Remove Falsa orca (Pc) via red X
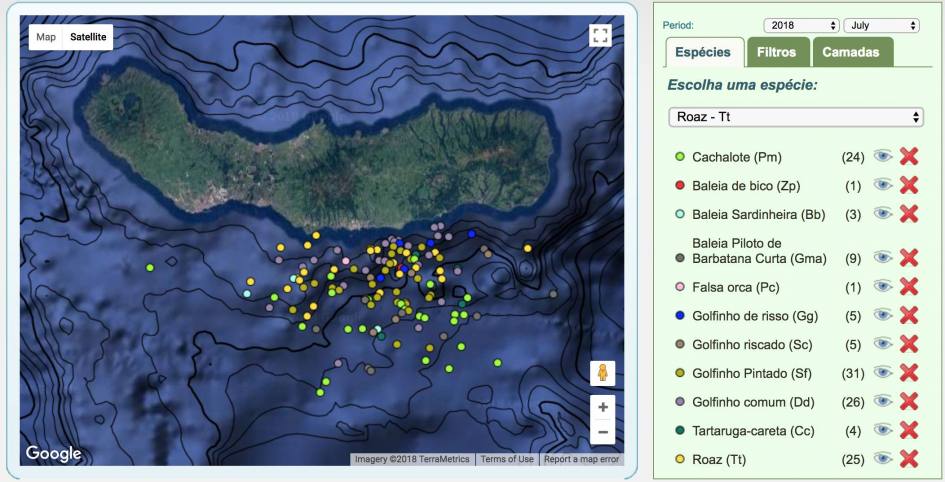 tap(909, 287)
